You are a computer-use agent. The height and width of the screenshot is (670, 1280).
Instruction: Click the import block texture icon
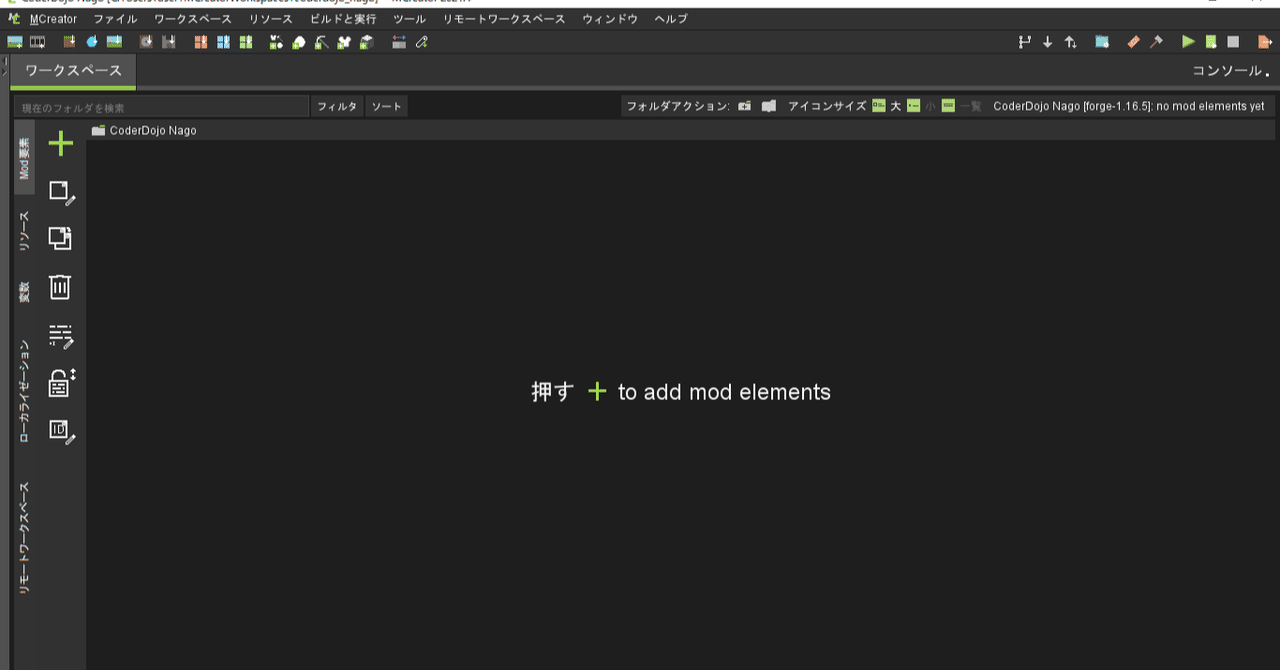(70, 42)
